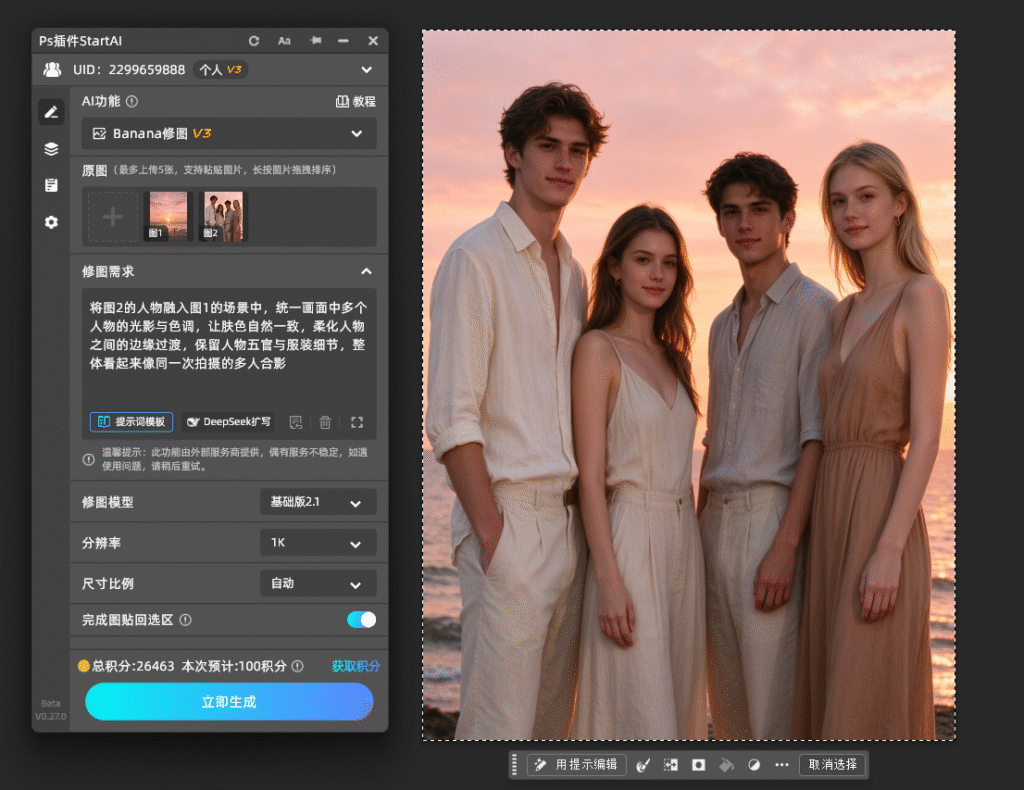Click the refresh icon in plugin header
This screenshot has height=790, width=1024.
(x=254, y=41)
